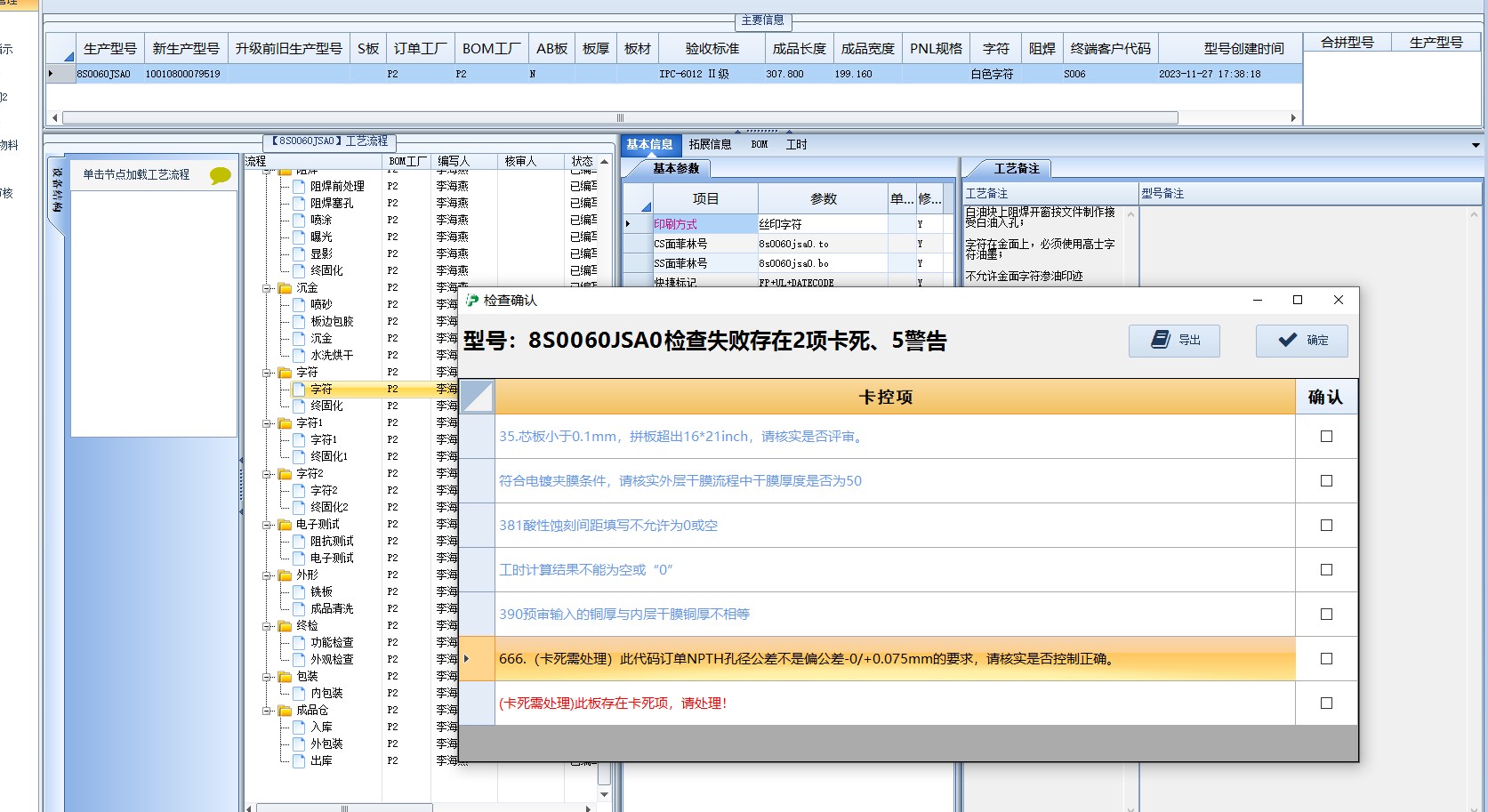1488x812 pixels.
Task: Tick the checkbox for 390预审输入的铜厚 item
Action: [1326, 615]
